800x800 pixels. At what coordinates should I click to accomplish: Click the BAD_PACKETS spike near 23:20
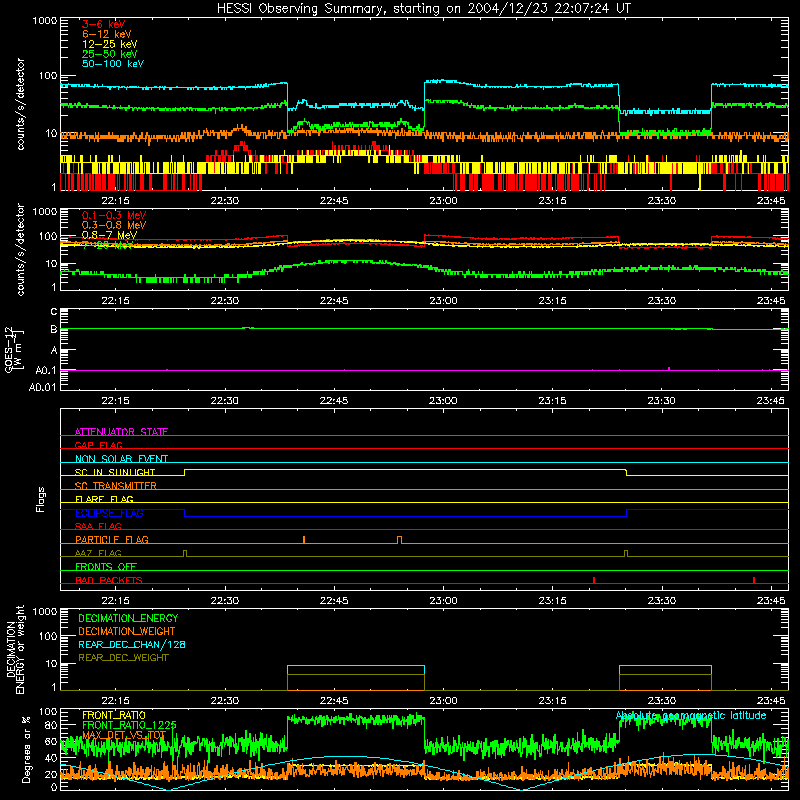[x=594, y=580]
